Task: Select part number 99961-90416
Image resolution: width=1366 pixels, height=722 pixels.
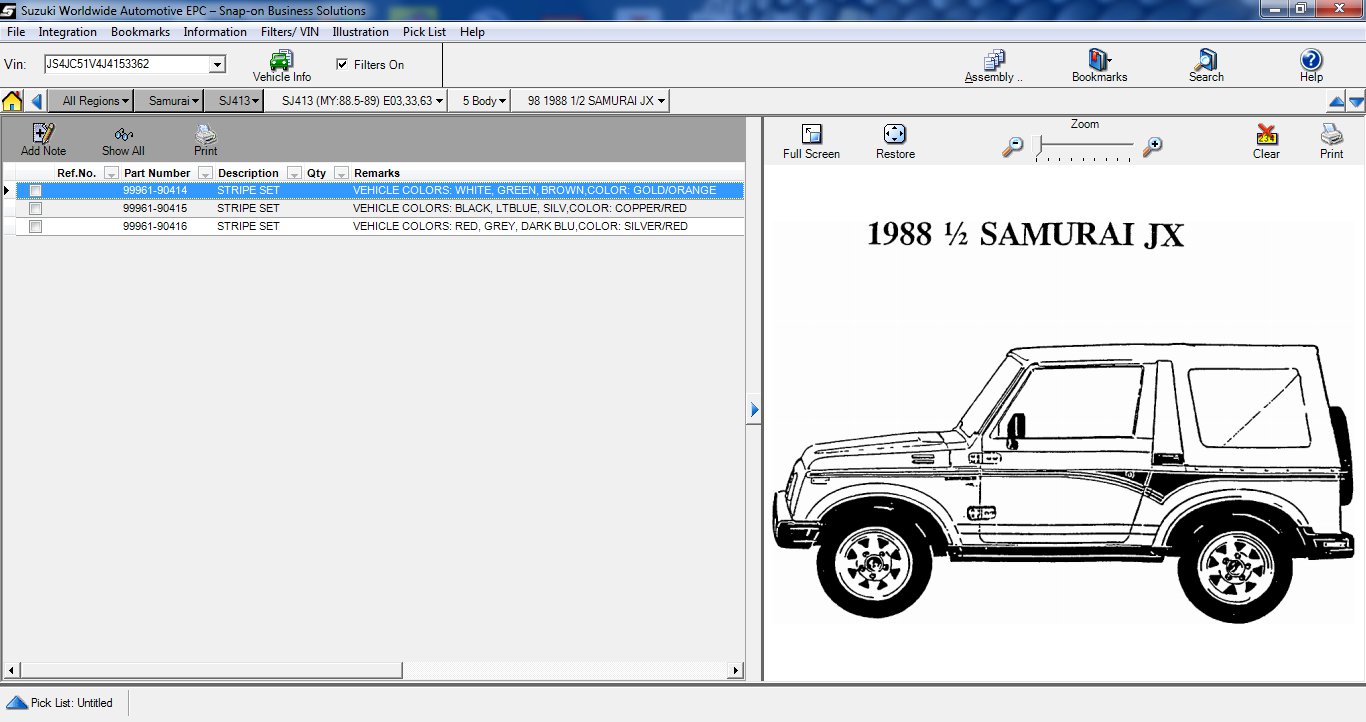Action: point(155,226)
